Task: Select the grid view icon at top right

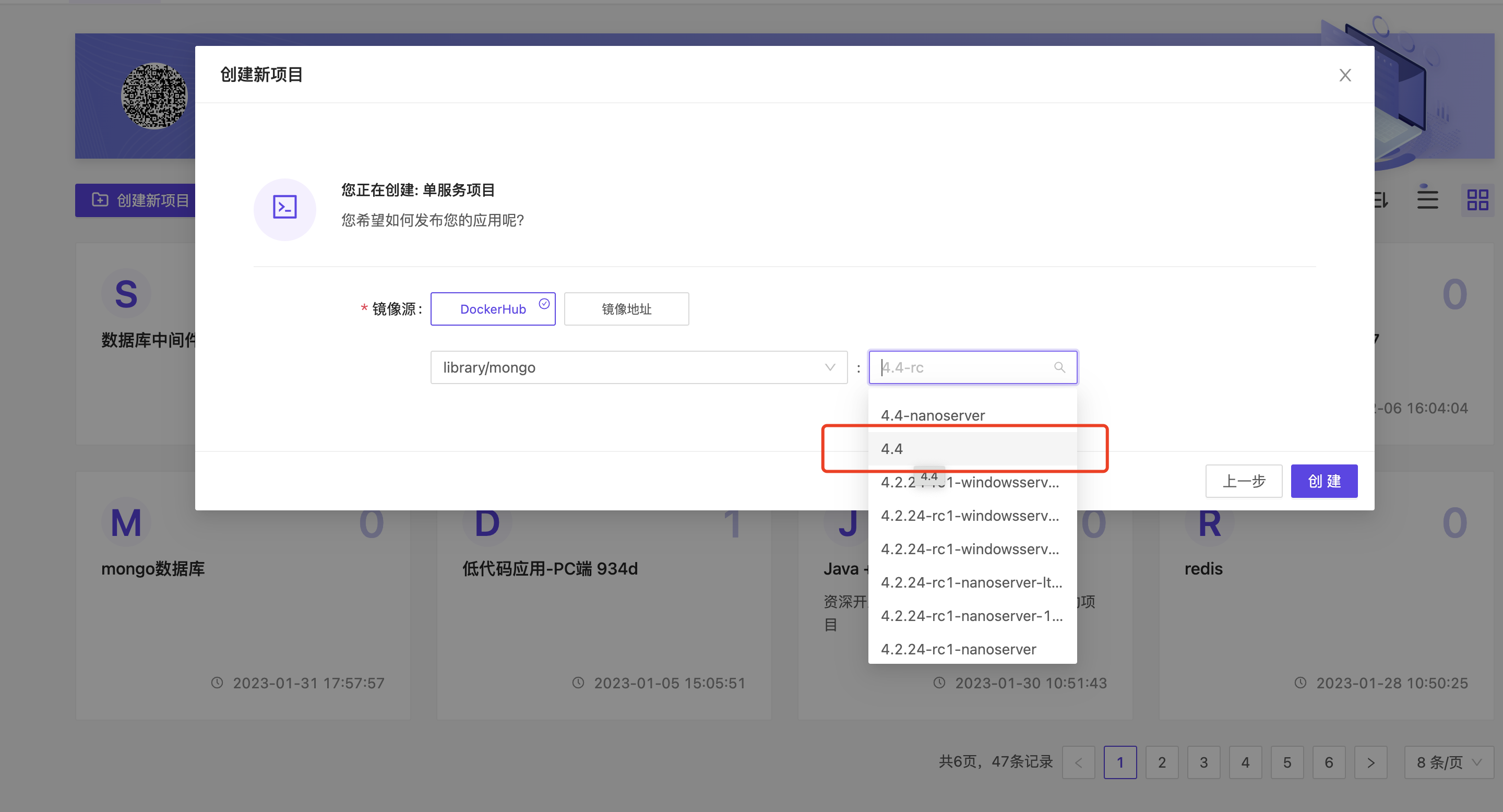Action: (x=1477, y=199)
